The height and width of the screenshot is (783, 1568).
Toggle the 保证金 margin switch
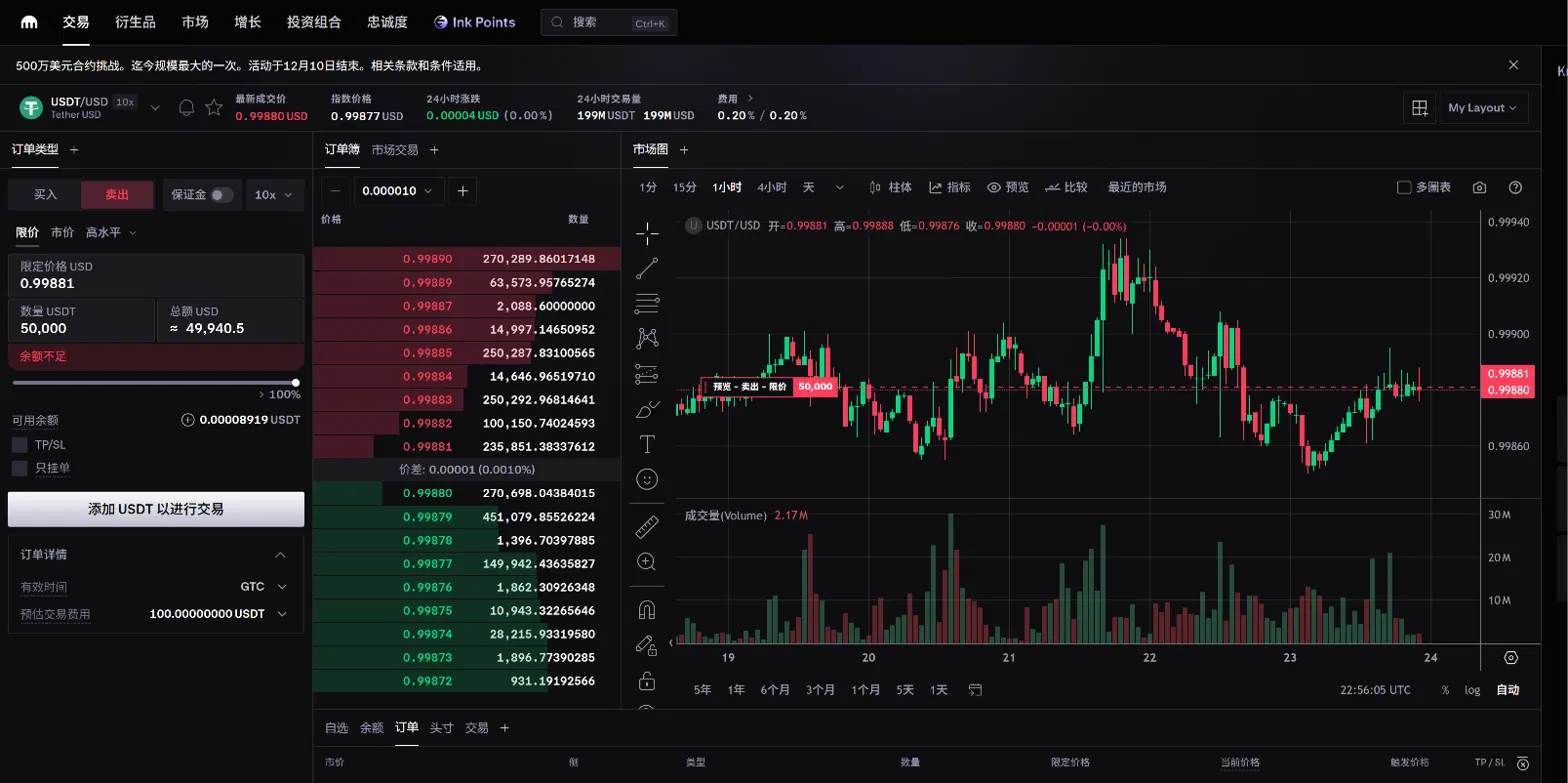pos(222,195)
